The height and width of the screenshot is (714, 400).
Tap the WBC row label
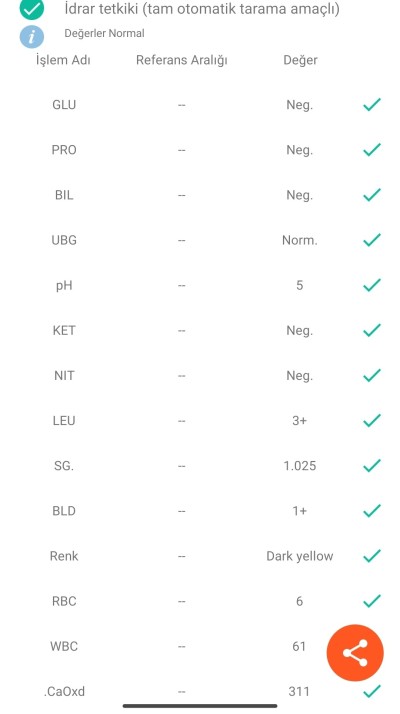pos(64,646)
